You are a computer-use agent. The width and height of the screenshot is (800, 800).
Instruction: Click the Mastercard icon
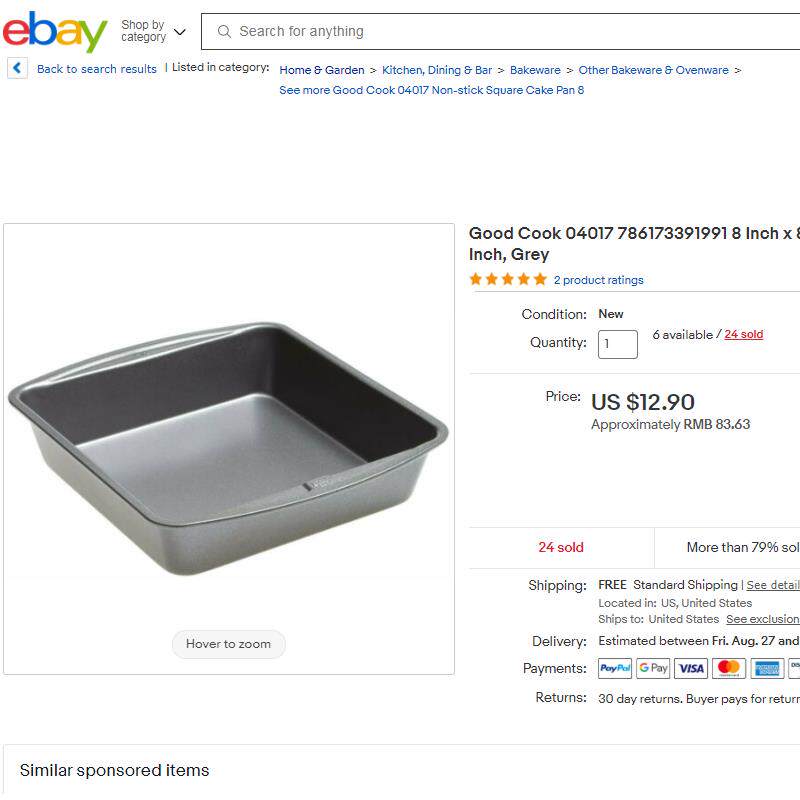pyautogui.click(x=729, y=668)
